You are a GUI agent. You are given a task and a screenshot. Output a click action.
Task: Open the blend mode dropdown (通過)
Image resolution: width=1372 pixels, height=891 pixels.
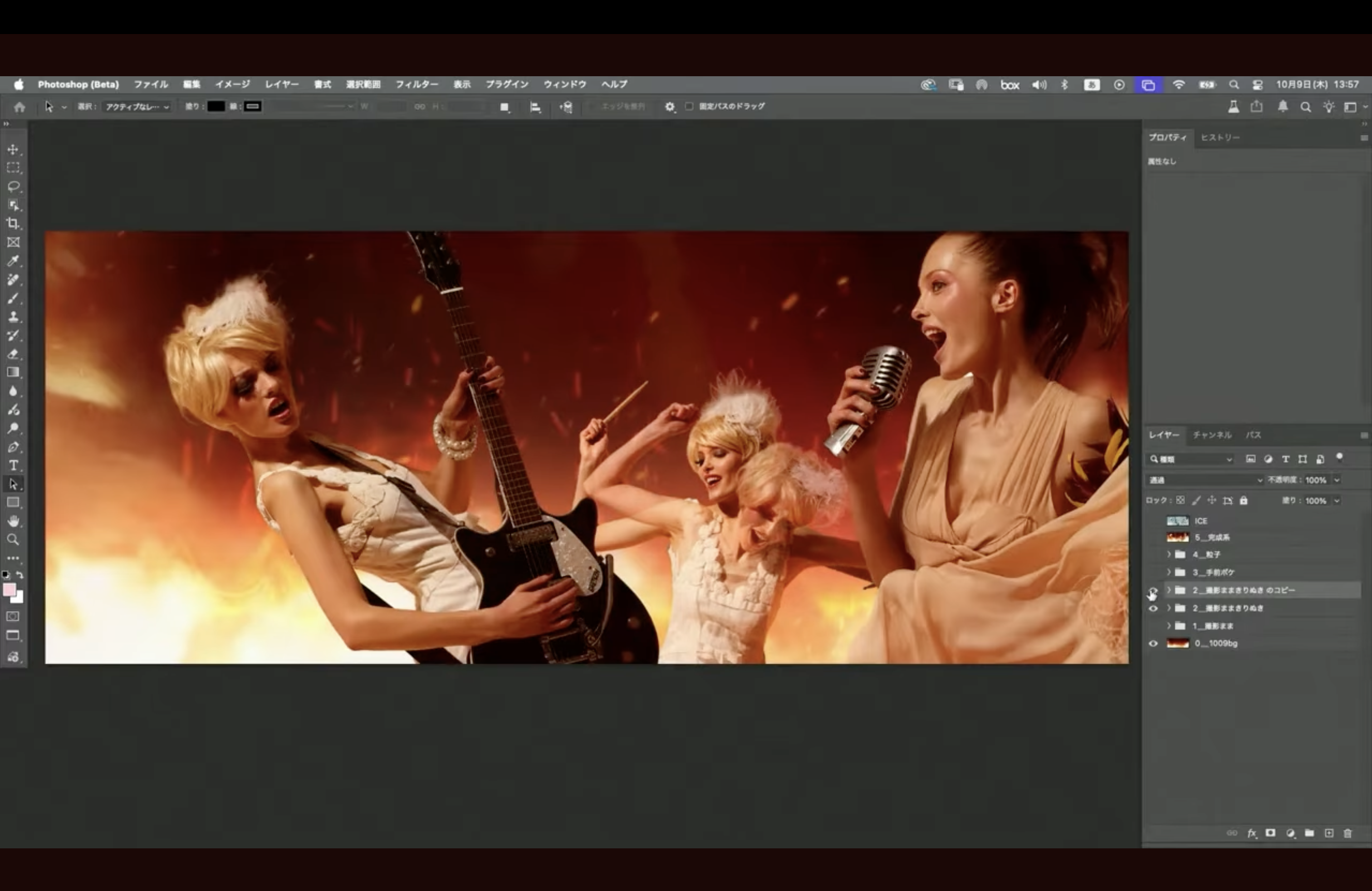coord(1205,480)
